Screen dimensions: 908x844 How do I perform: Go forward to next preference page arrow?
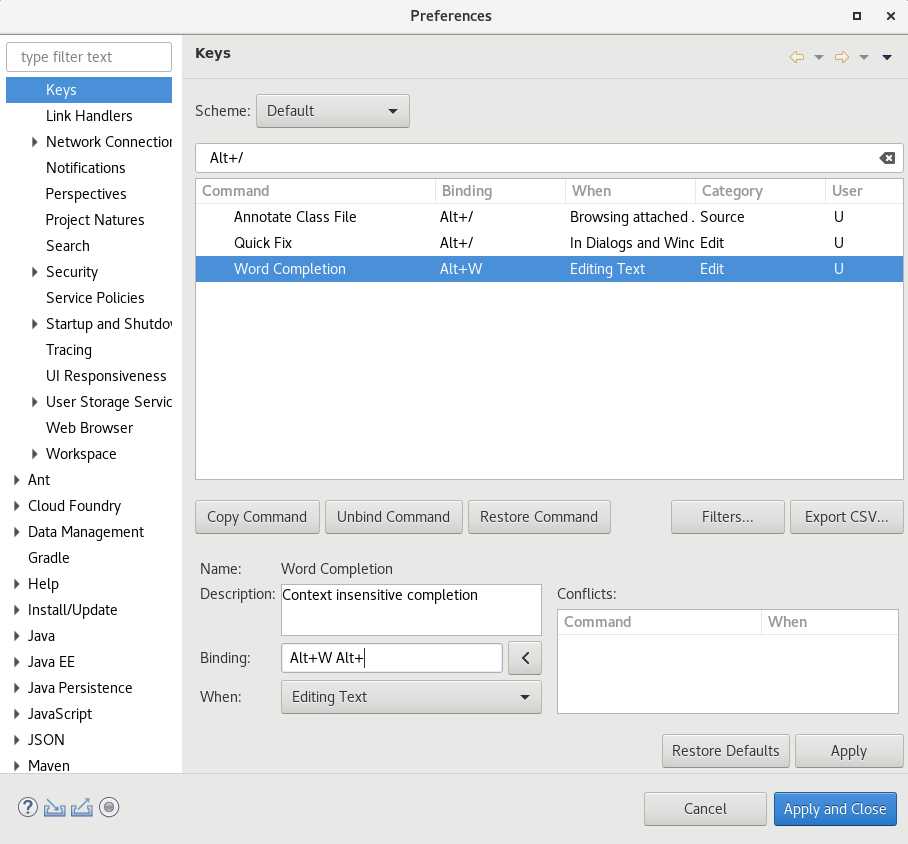tap(841, 57)
